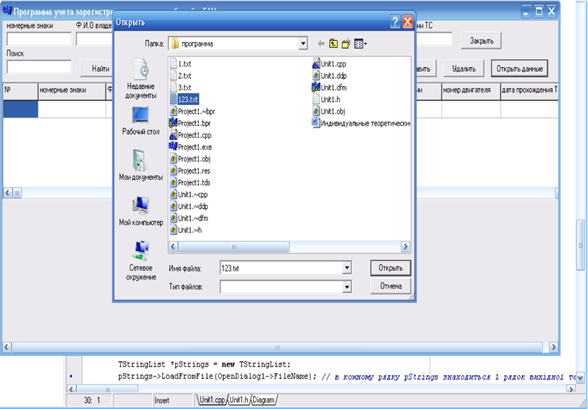Expand the Папка folder dropdown
Screen dimensions: 588x409
point(303,44)
